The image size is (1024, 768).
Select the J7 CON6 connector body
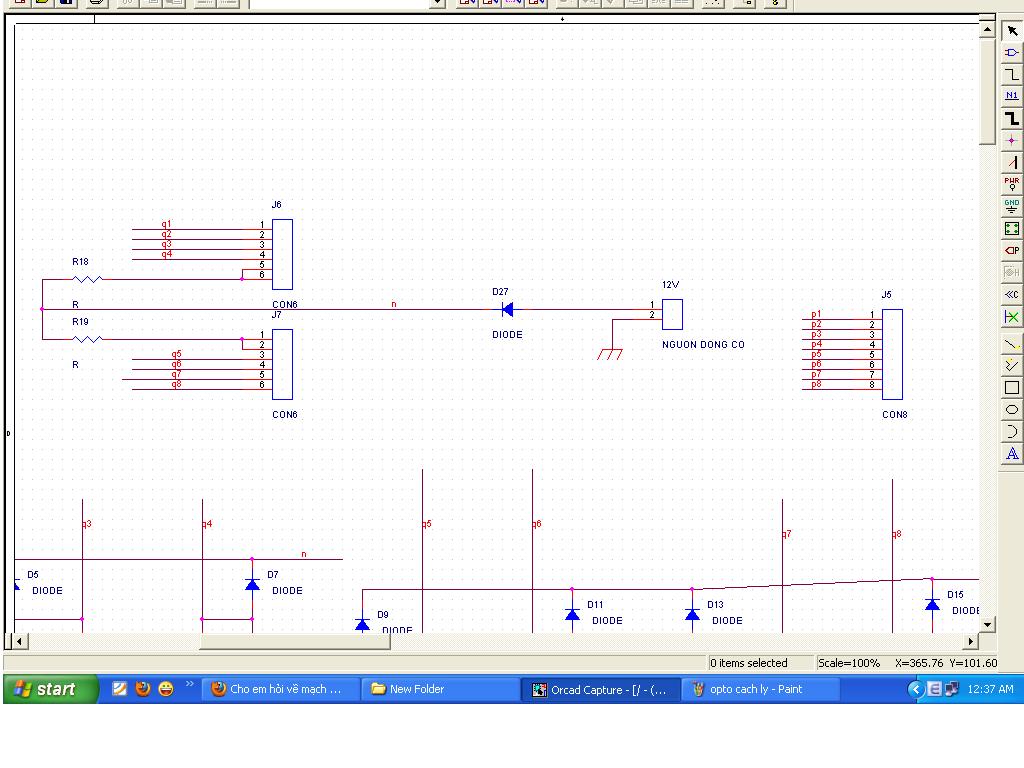282,364
